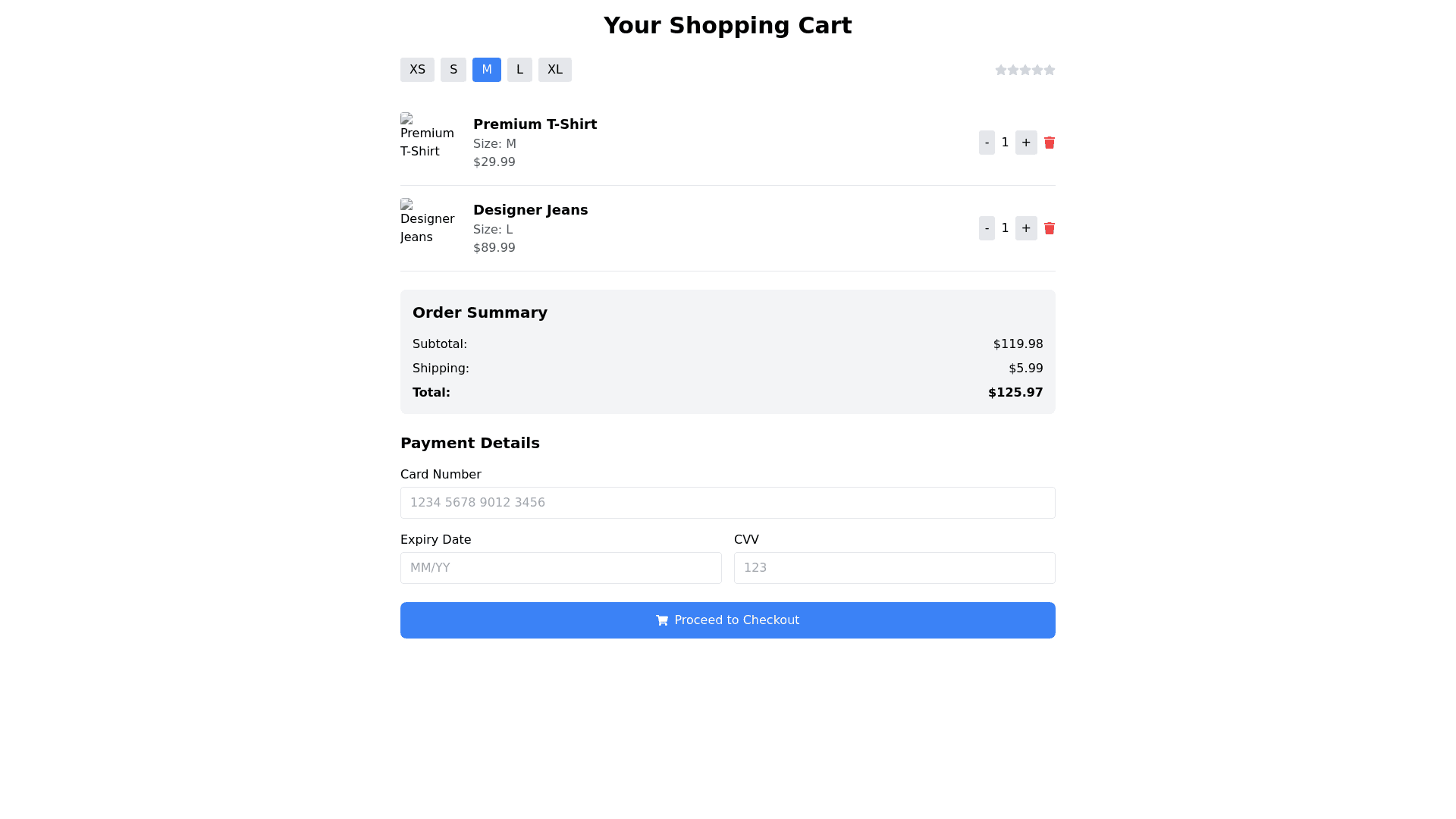Click into the CVV field
This screenshot has width=1456, height=819.
coord(895,568)
